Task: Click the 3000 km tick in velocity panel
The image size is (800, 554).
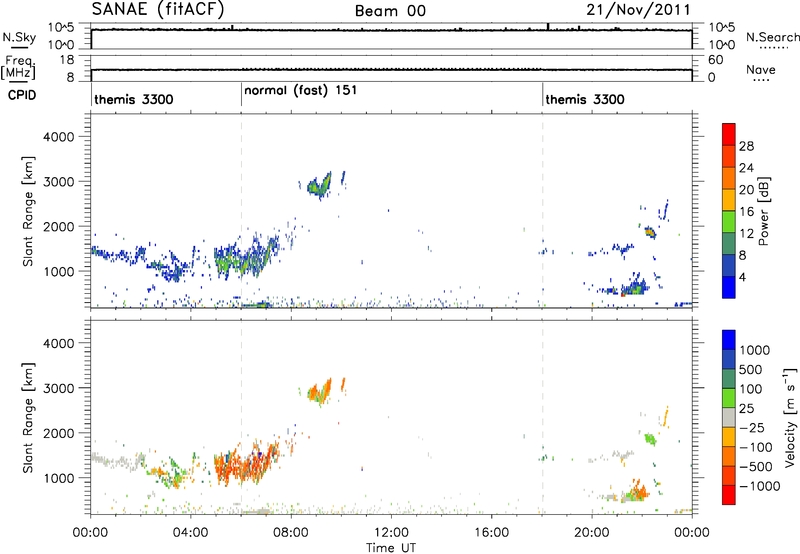Action: [x=59, y=388]
